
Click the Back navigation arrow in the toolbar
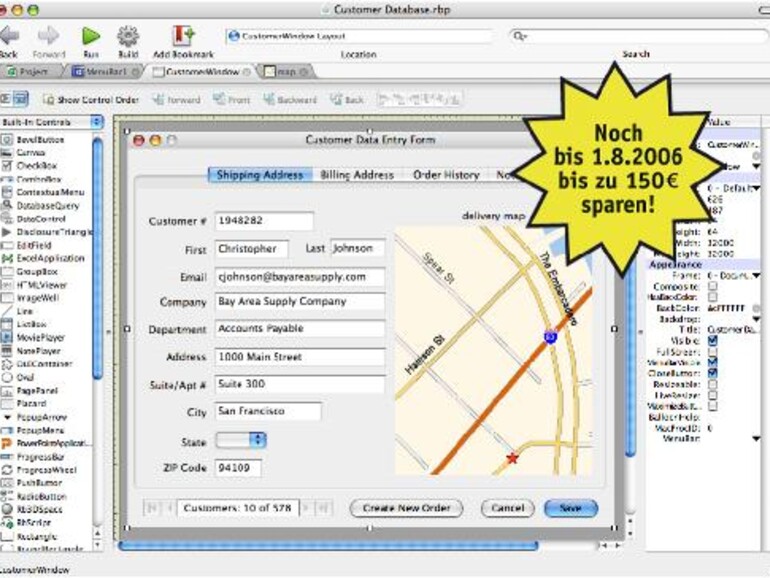pos(8,35)
